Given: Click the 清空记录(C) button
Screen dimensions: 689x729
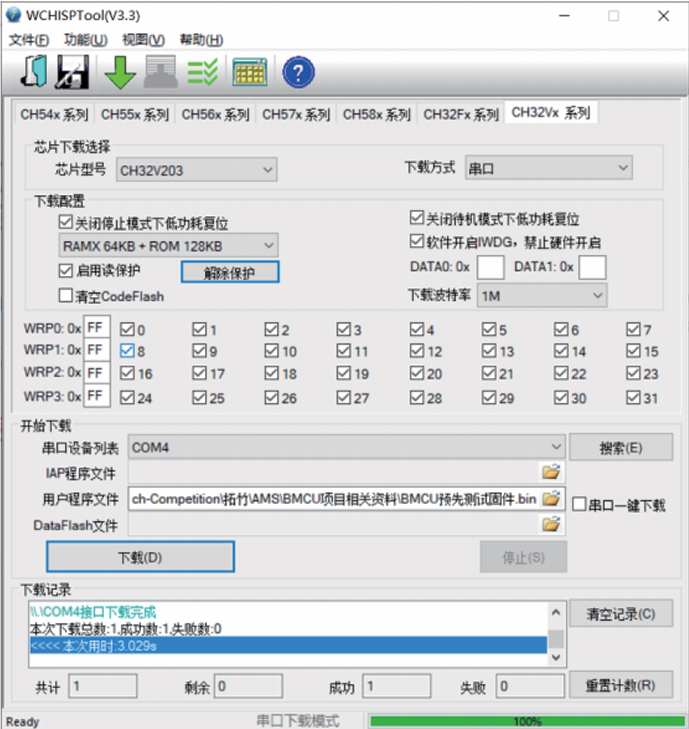Looking at the screenshot, I should click(x=621, y=614).
